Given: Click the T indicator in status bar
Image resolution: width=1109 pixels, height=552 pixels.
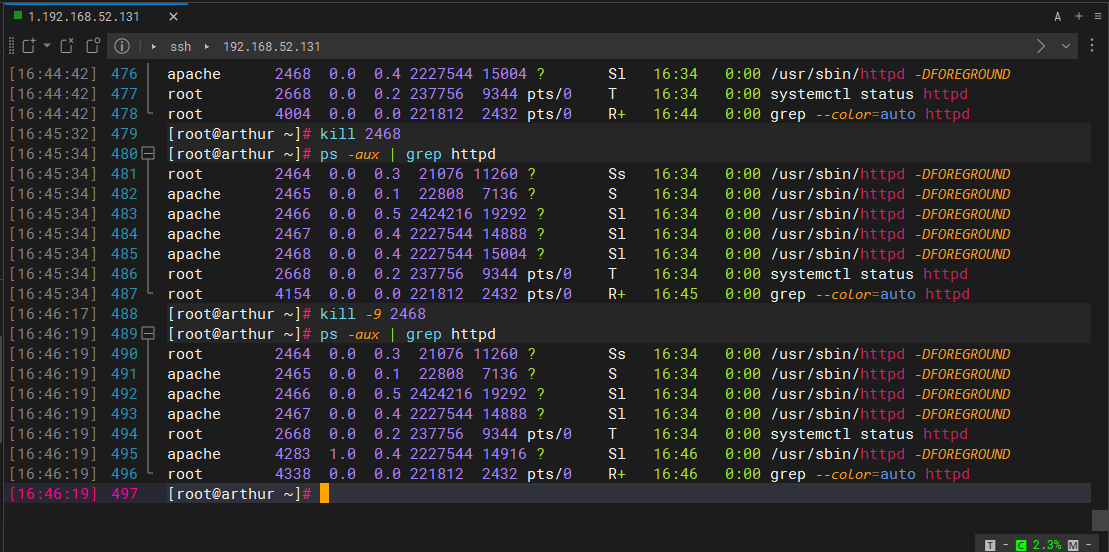Looking at the screenshot, I should (x=990, y=544).
